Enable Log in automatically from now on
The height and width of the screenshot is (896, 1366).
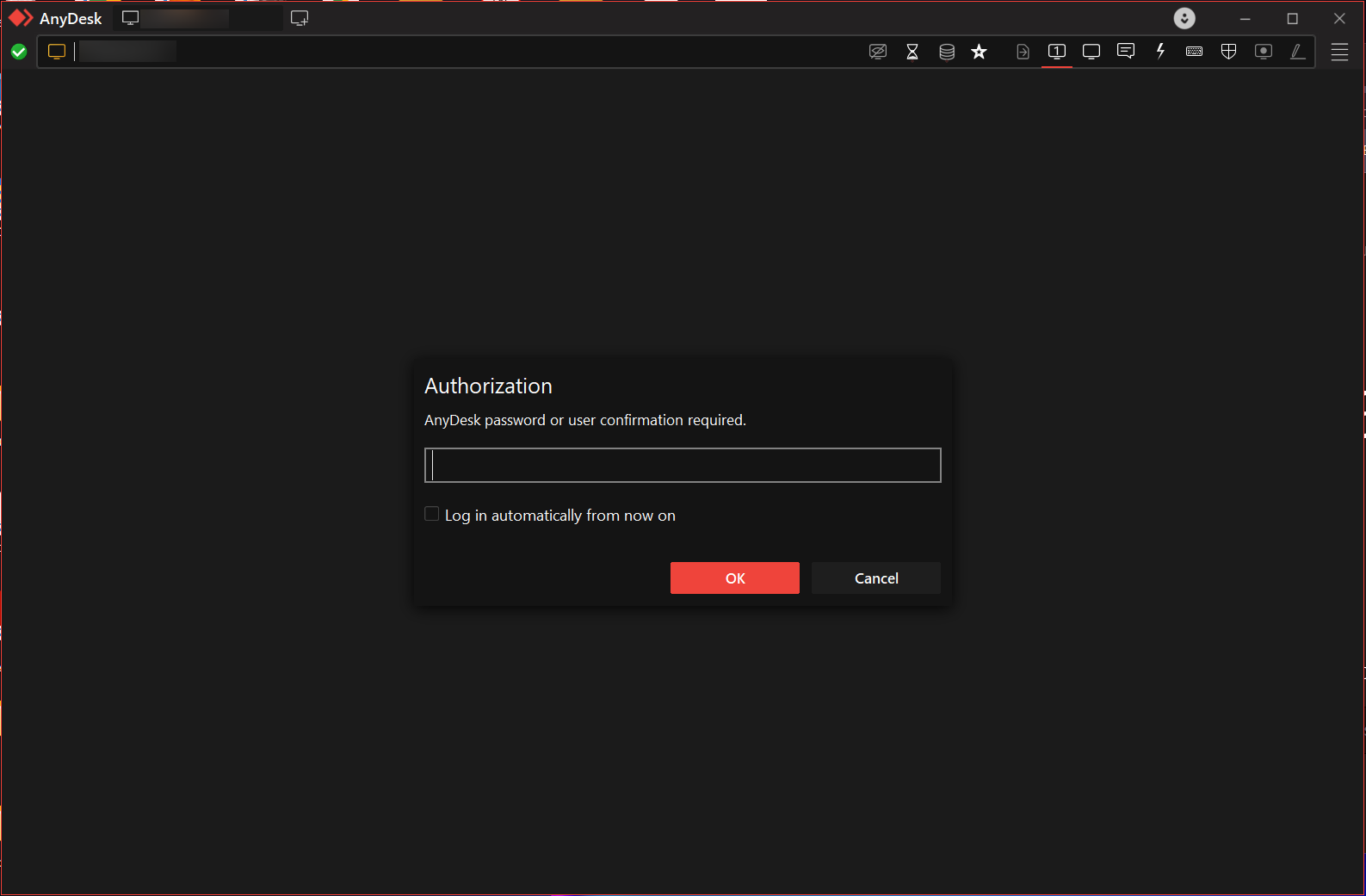click(432, 514)
